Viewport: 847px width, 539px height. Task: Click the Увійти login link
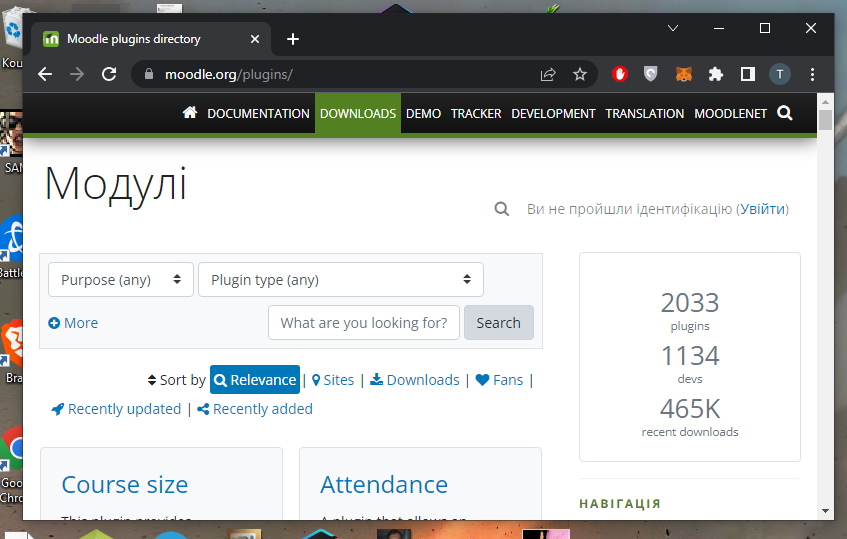click(762, 209)
